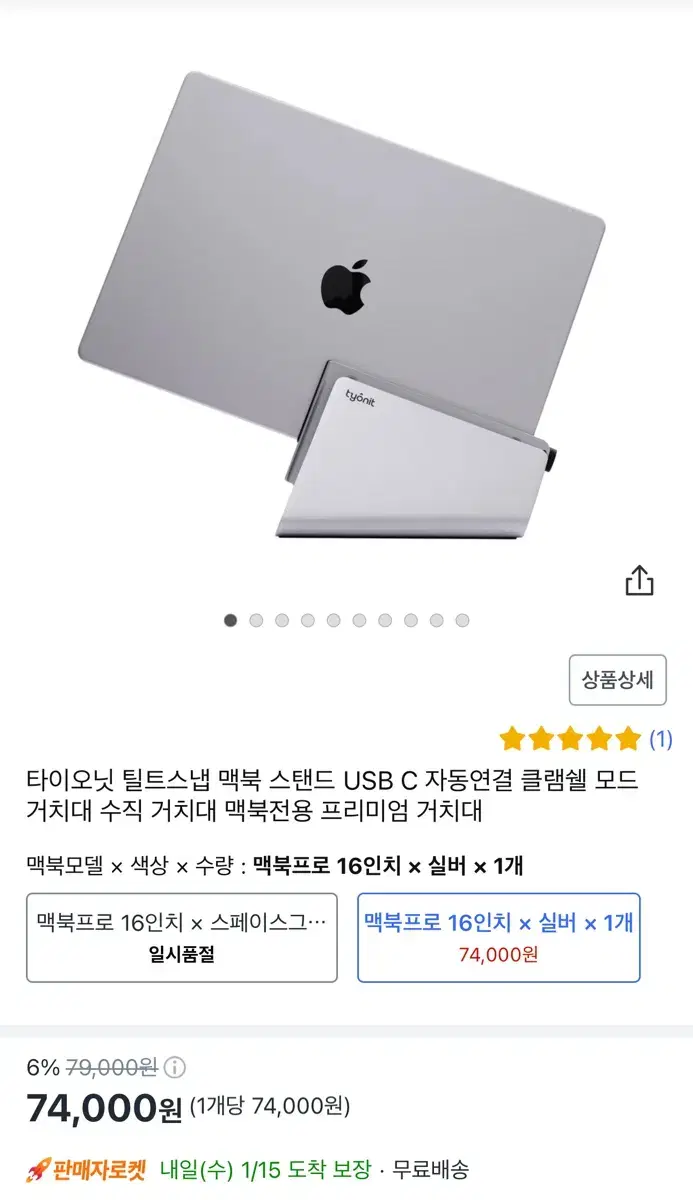Open the (1) review count link
The height and width of the screenshot is (1200, 693).
(x=660, y=740)
